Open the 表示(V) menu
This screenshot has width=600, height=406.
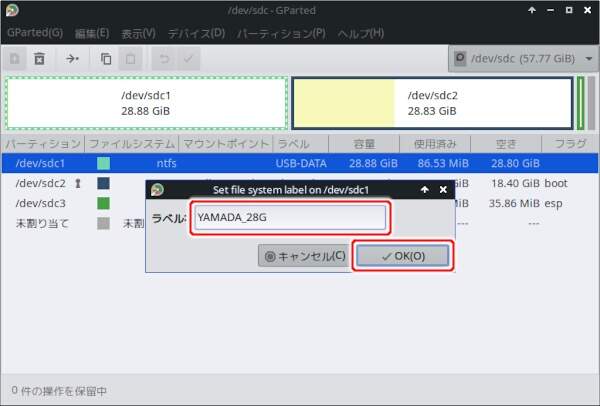(138, 33)
